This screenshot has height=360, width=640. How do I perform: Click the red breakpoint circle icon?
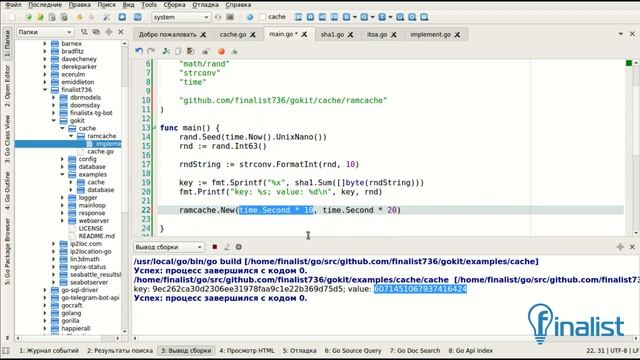coord(221,51)
